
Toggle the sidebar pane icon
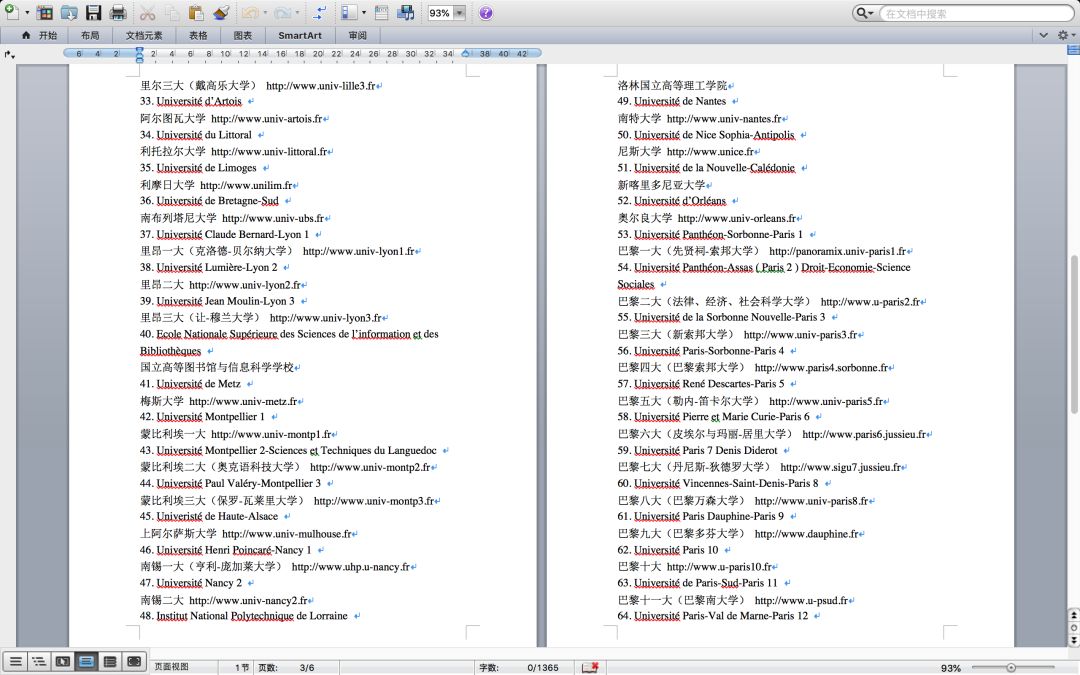[349, 12]
